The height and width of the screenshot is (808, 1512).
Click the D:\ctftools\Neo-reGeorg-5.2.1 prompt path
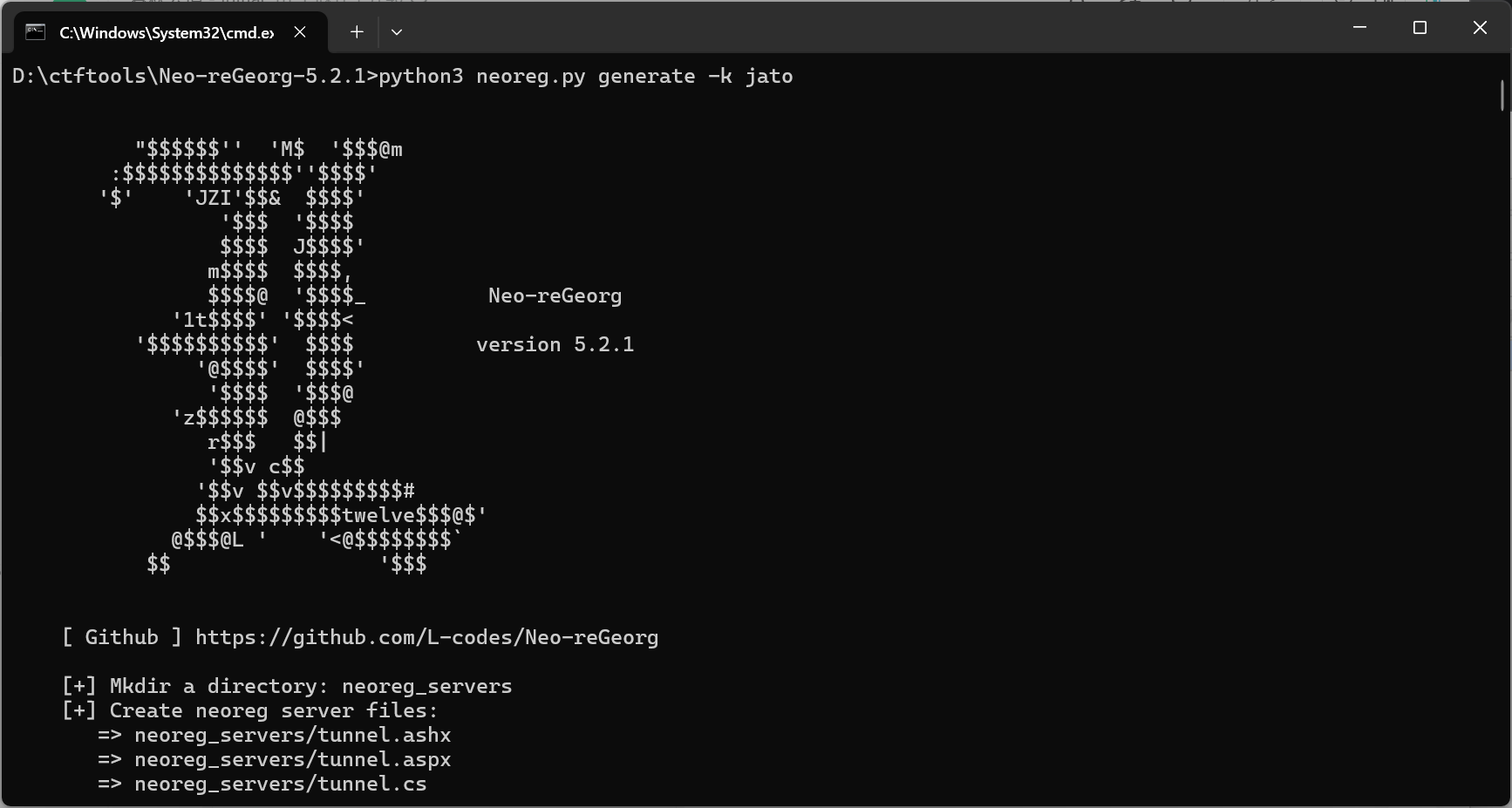pos(189,76)
